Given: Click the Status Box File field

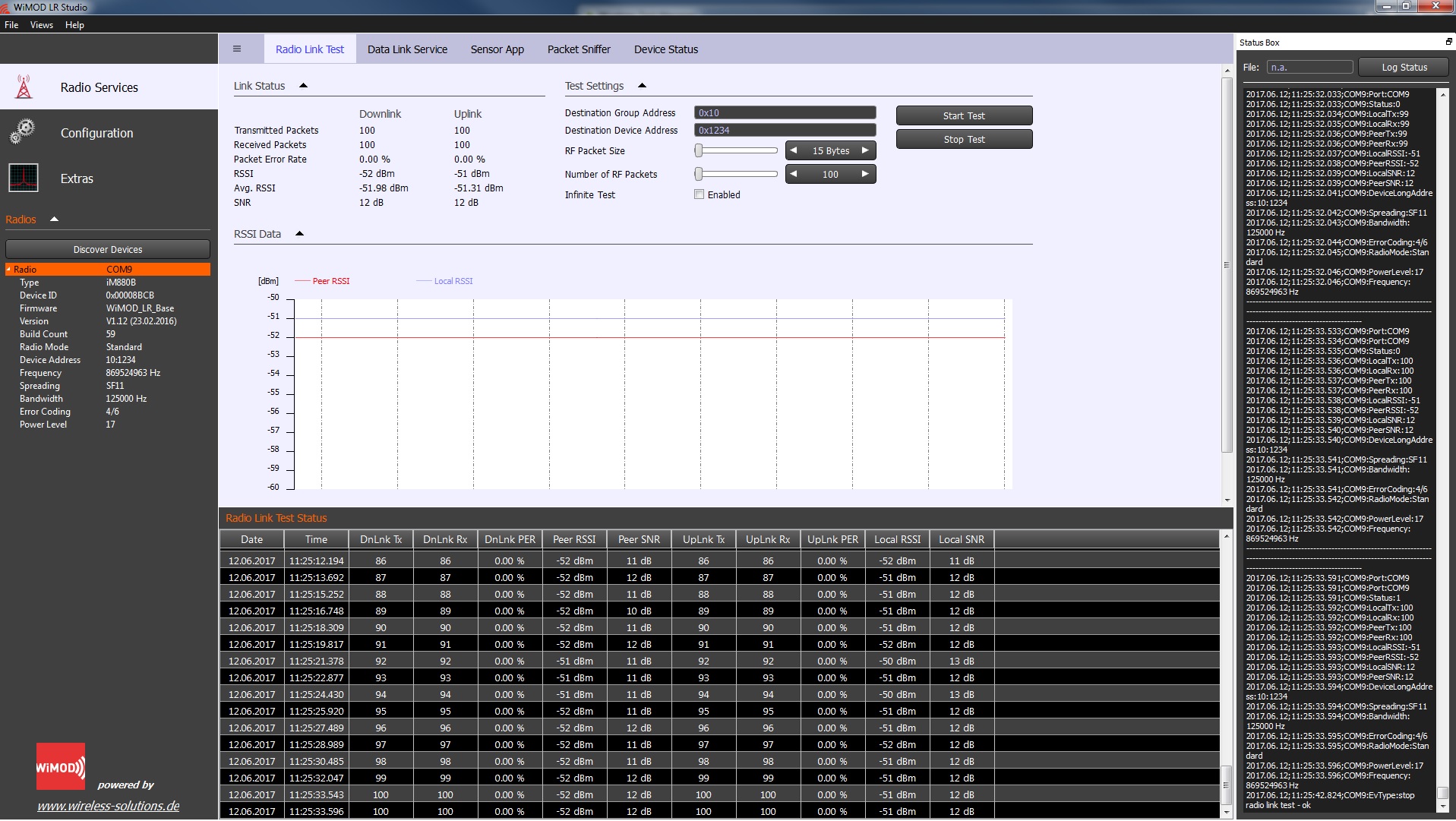Looking at the screenshot, I should (x=1309, y=67).
